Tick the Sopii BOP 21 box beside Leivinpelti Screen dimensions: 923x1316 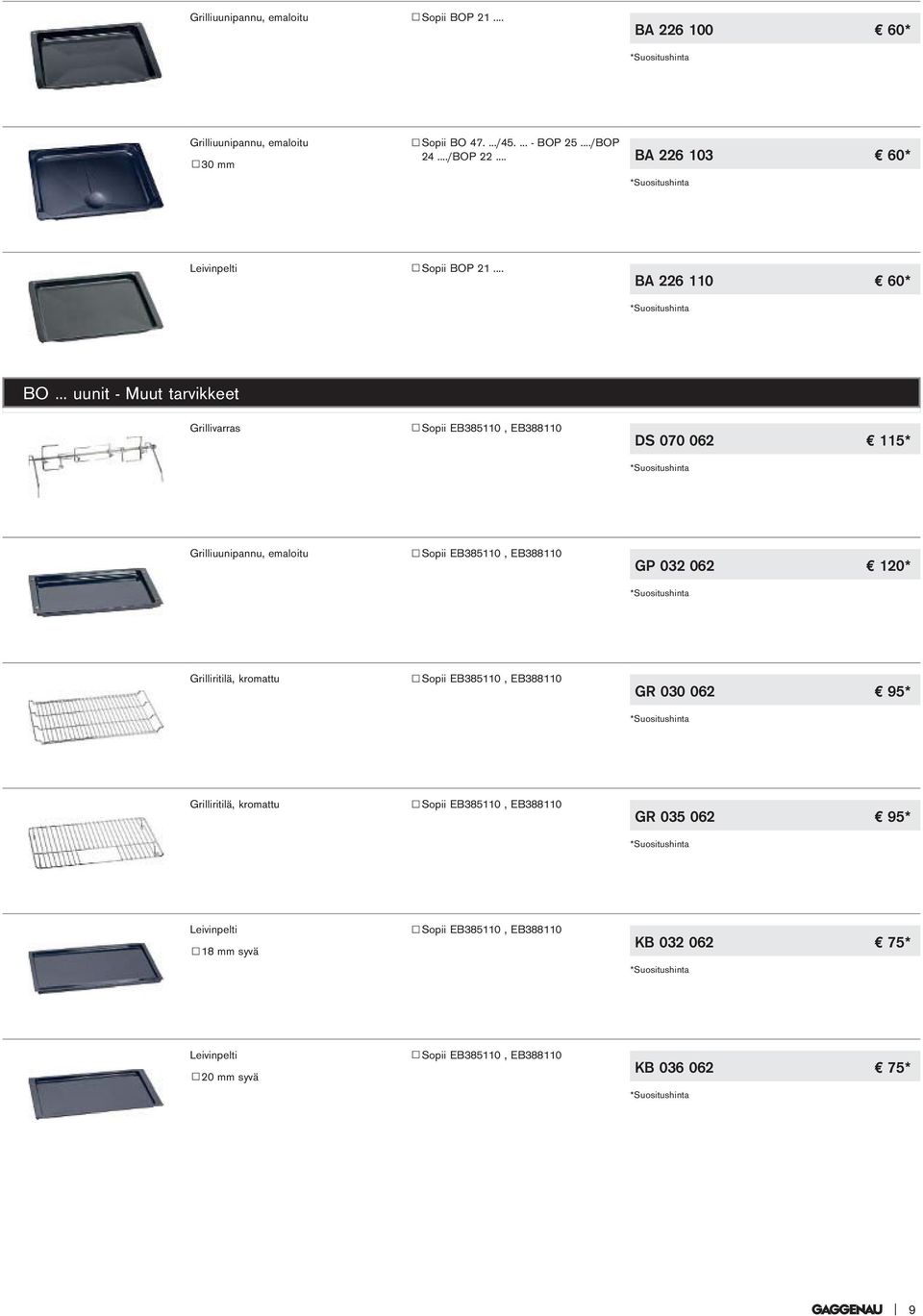416,268
